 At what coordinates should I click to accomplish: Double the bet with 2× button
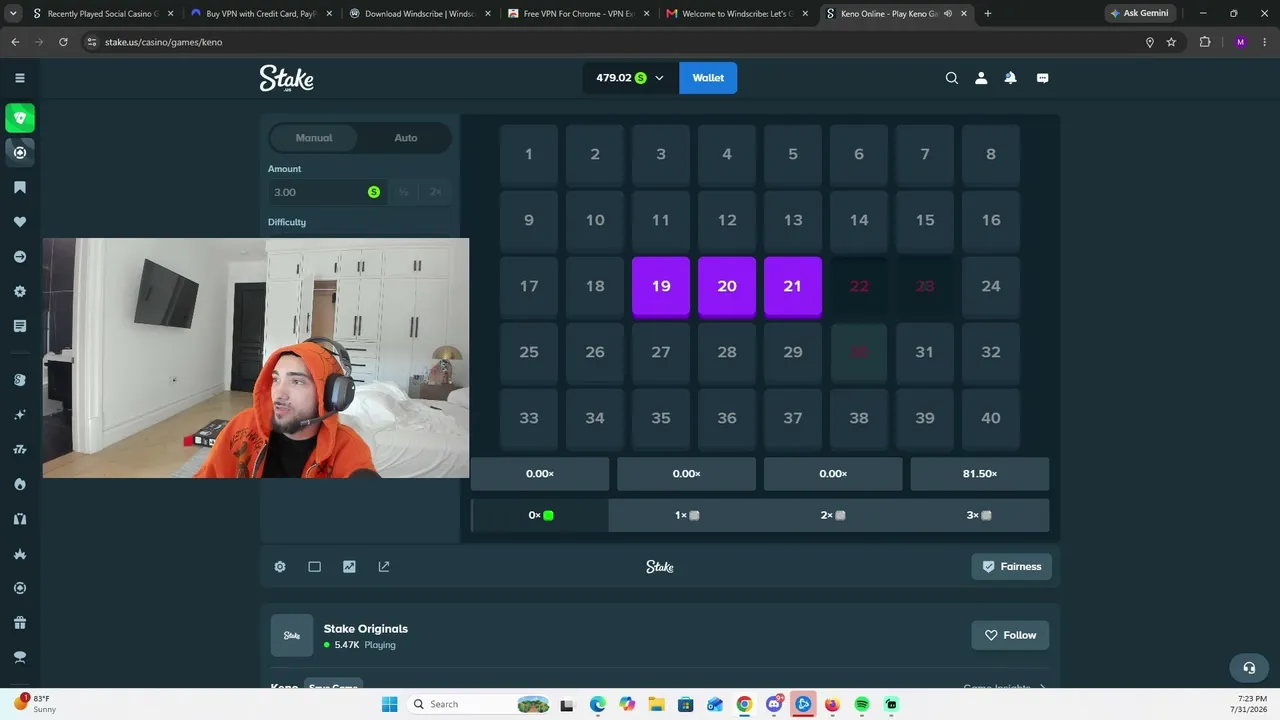(x=435, y=192)
